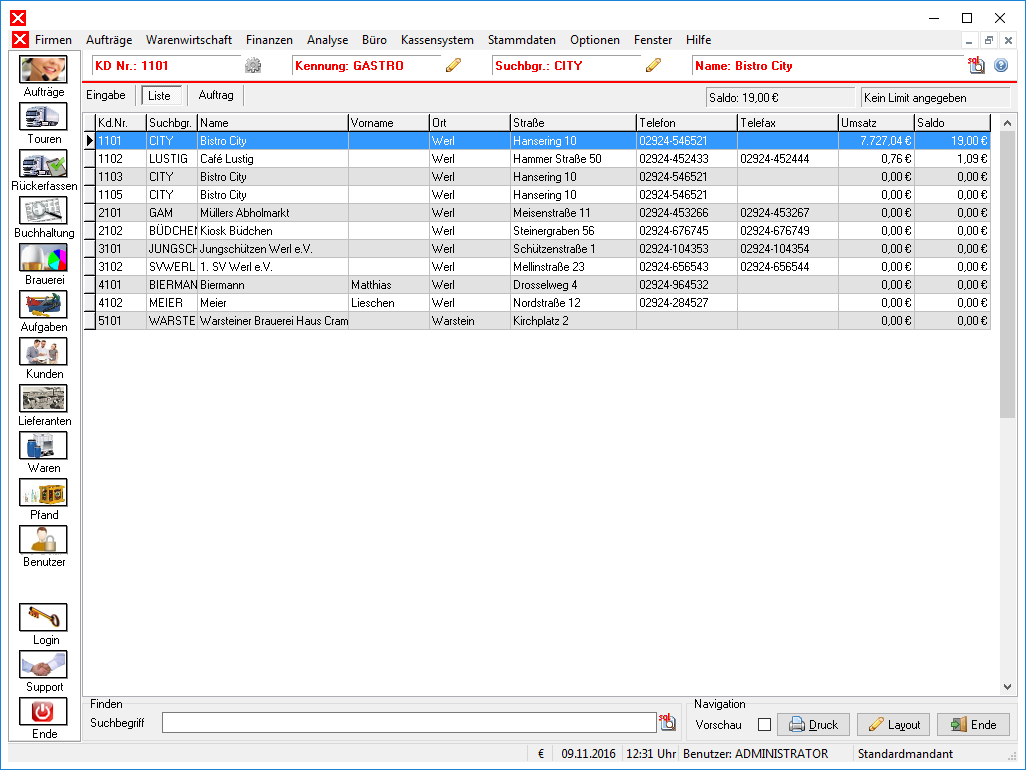
Task: Click the SQL search icon by Suchbegriff
Action: [667, 722]
